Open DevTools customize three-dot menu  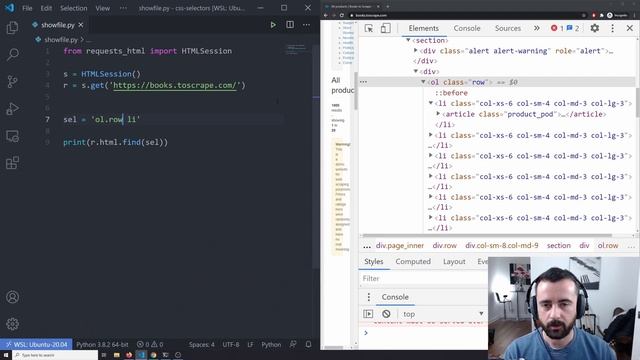tap(612, 28)
